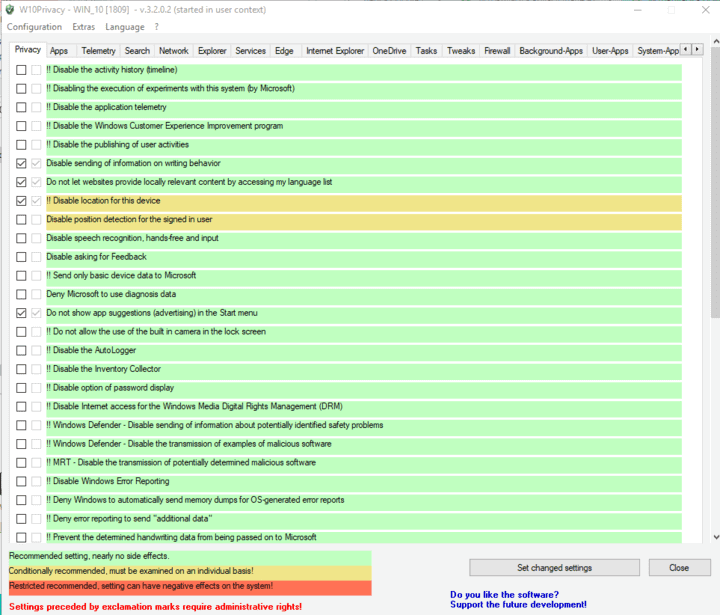Check 'Disable position detection for the signed in user'
720x615 pixels.
(21, 220)
